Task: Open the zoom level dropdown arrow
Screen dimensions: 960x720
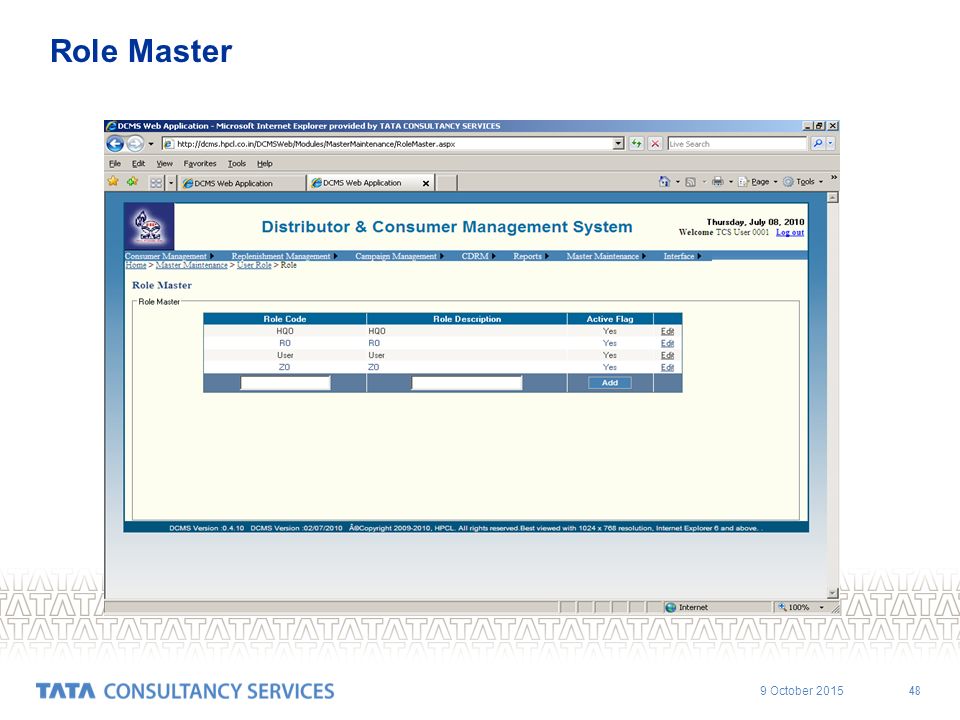Action: tap(822, 607)
